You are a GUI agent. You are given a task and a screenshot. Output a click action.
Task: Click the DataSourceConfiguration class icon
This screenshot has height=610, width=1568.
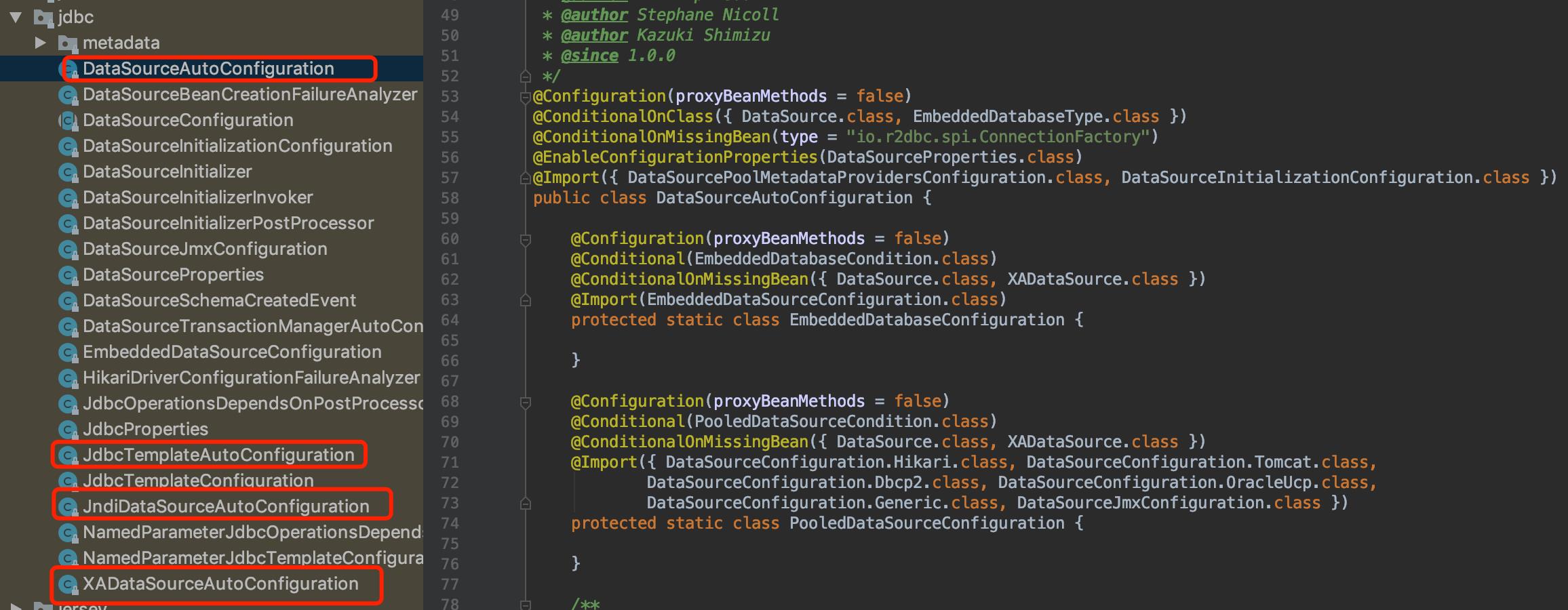point(68,121)
